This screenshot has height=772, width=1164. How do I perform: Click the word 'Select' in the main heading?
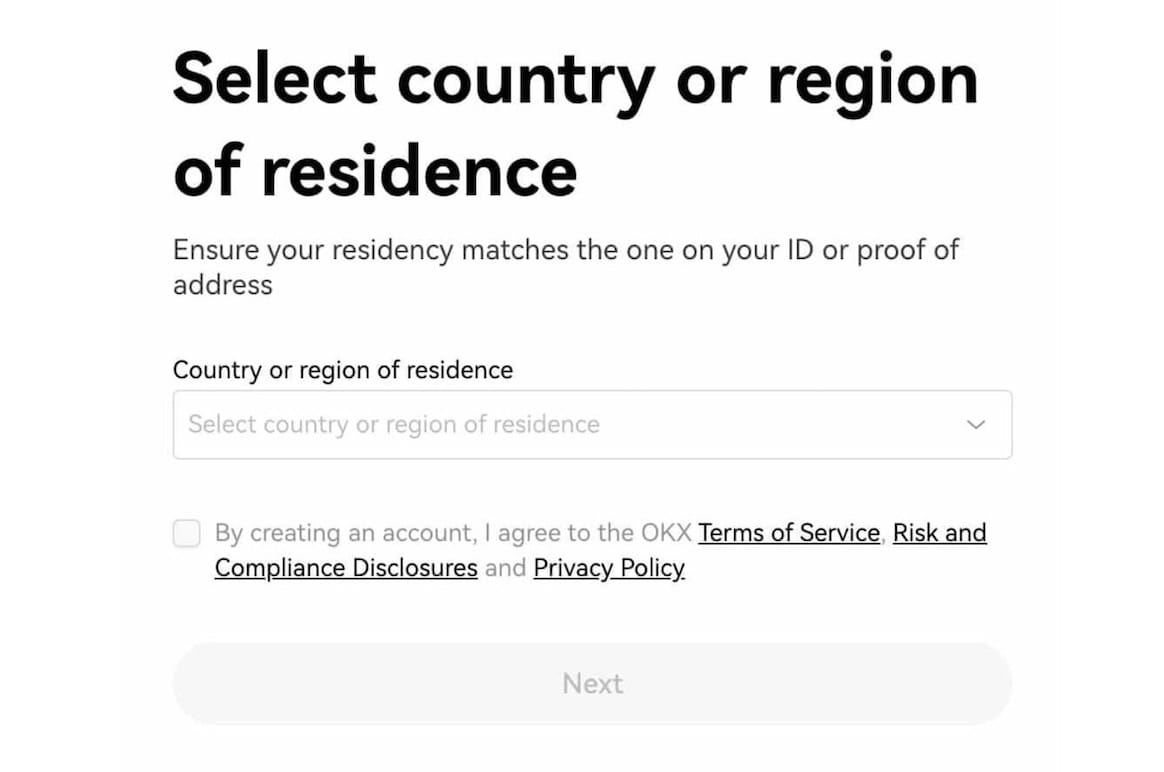(x=274, y=80)
